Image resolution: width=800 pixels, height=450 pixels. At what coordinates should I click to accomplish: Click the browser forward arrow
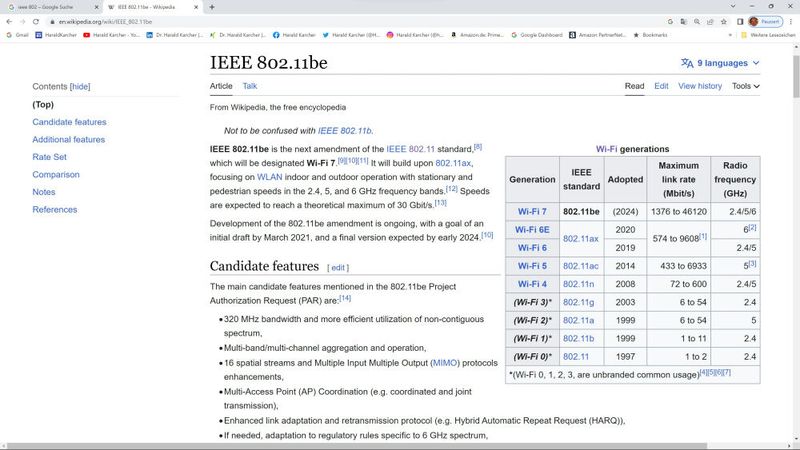22,22
